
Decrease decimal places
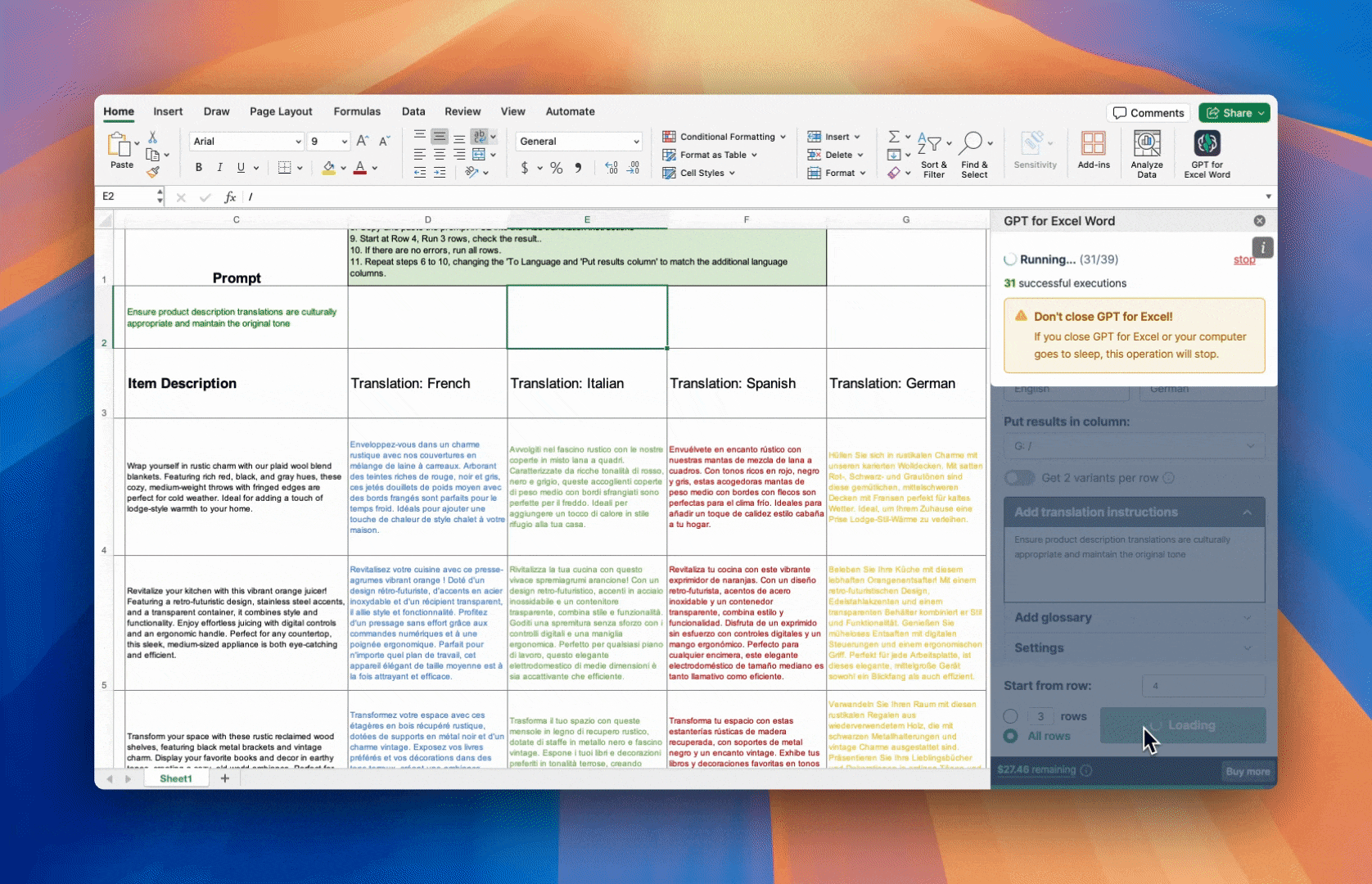tap(633, 168)
